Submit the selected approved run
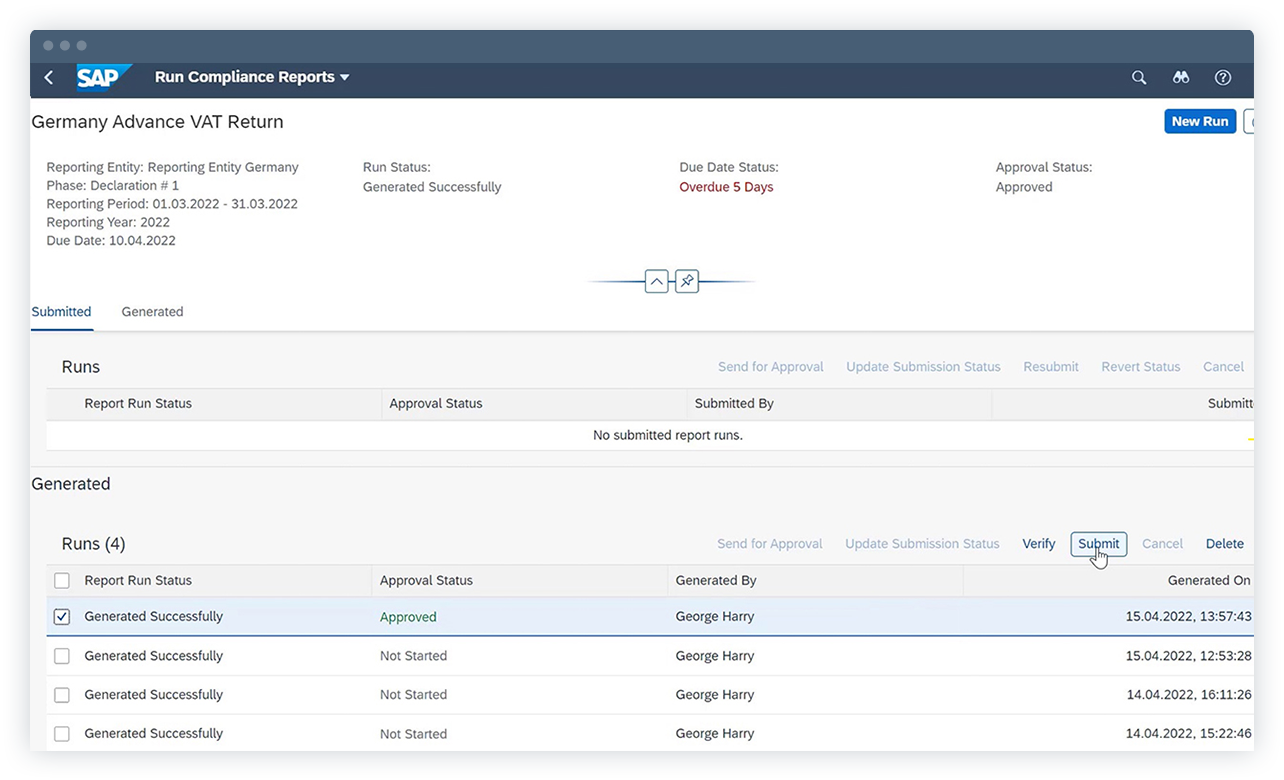 coord(1098,543)
